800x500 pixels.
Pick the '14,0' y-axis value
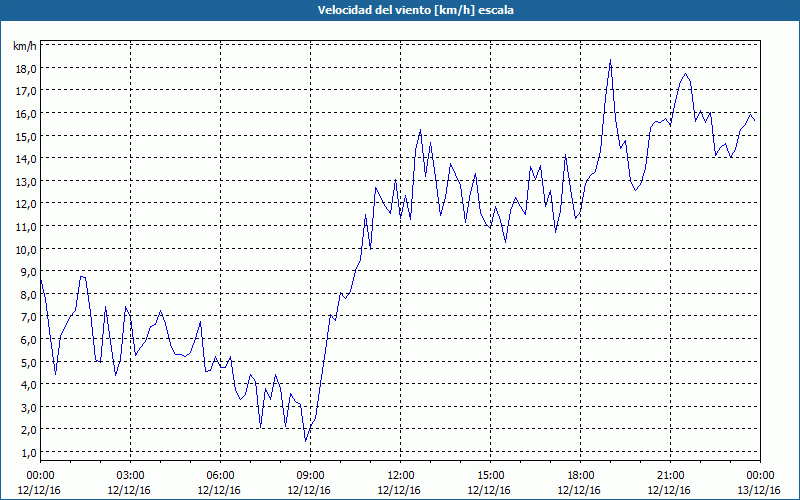(27, 159)
